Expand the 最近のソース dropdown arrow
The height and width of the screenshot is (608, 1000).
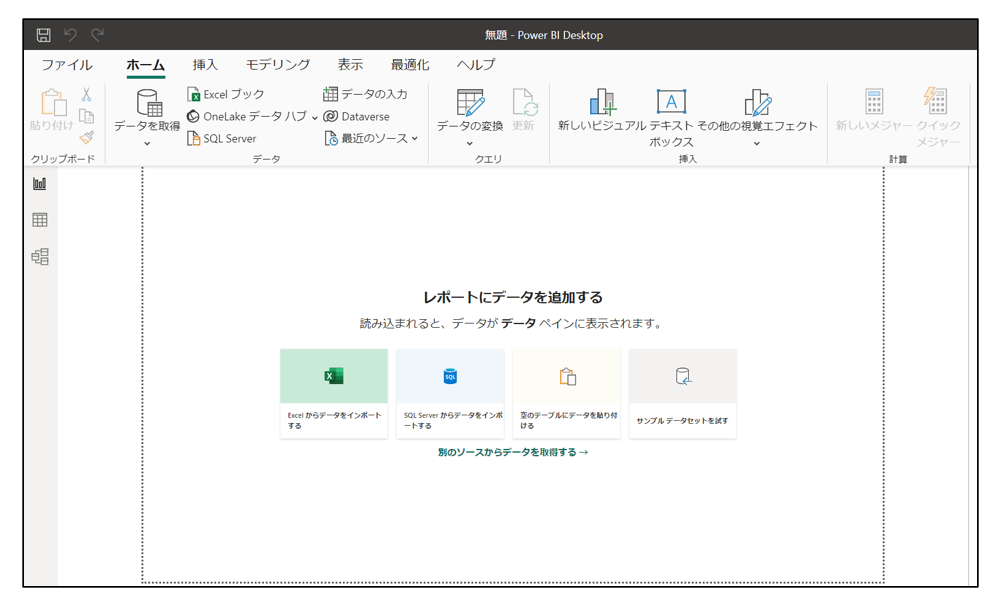415,138
